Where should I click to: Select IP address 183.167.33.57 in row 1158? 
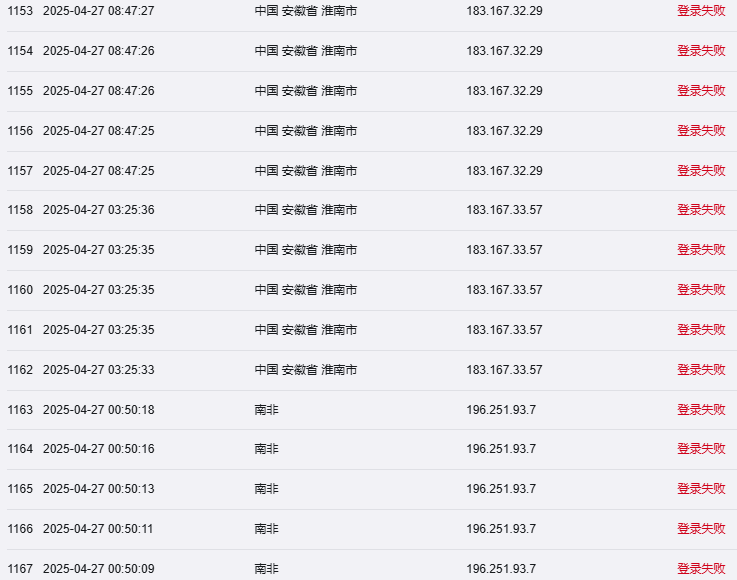coord(504,210)
